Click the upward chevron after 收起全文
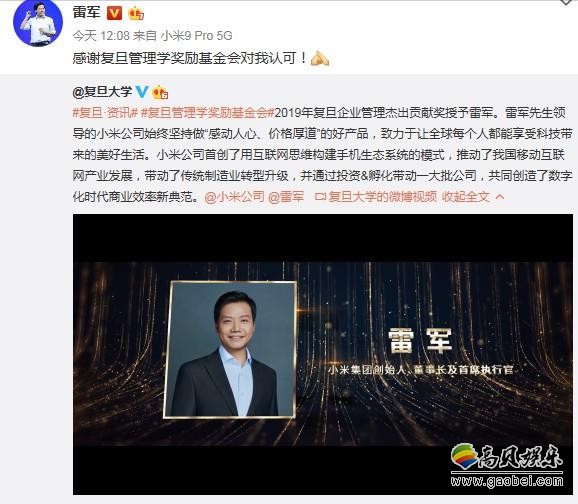This screenshot has width=578, height=504. point(500,197)
